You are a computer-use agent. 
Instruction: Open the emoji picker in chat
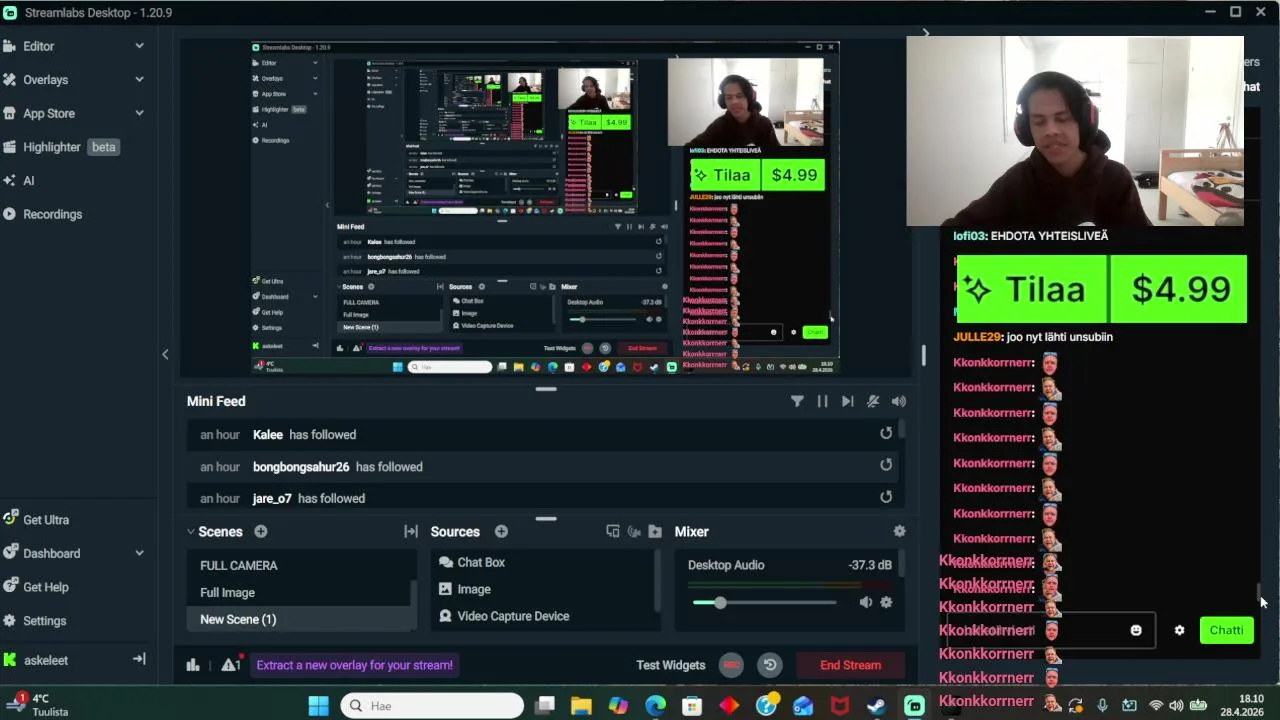(1136, 630)
